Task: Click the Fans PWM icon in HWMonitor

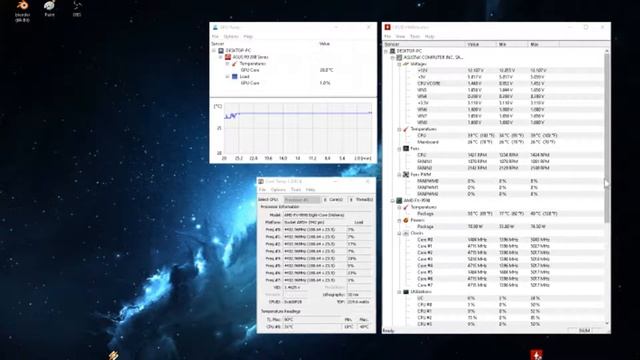Action: pyautogui.click(x=406, y=175)
